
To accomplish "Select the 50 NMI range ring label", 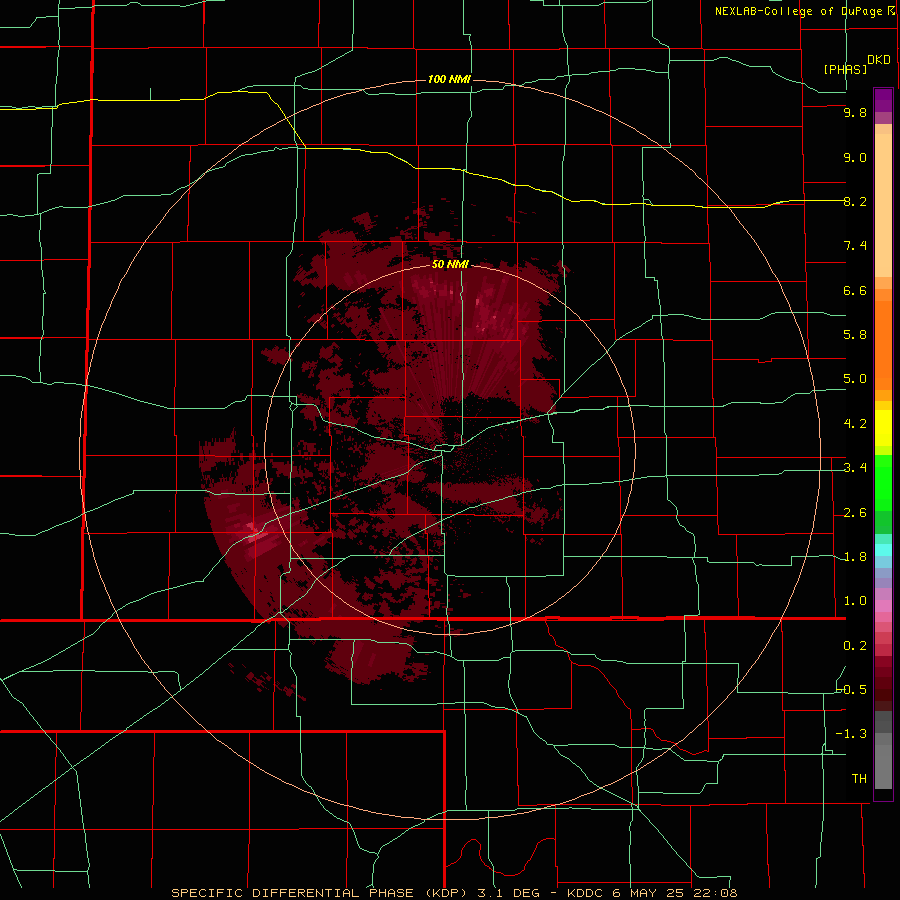I will point(450,264).
